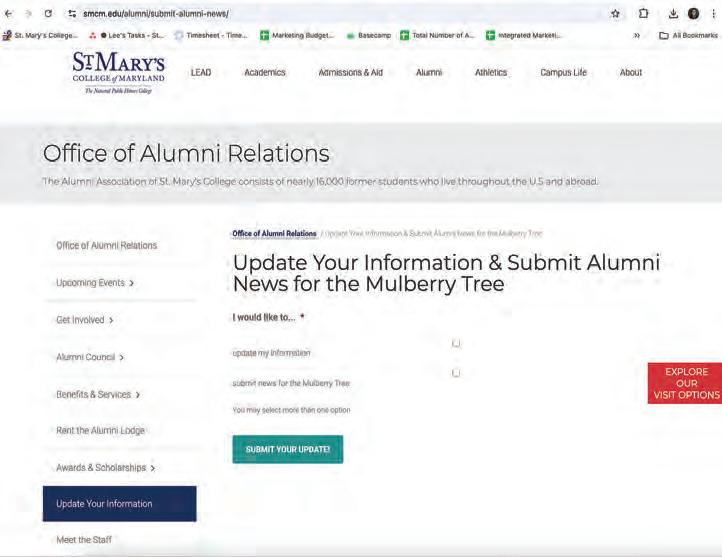Click the red Explore Our Visit Options tab
722x557 pixels.
686,383
